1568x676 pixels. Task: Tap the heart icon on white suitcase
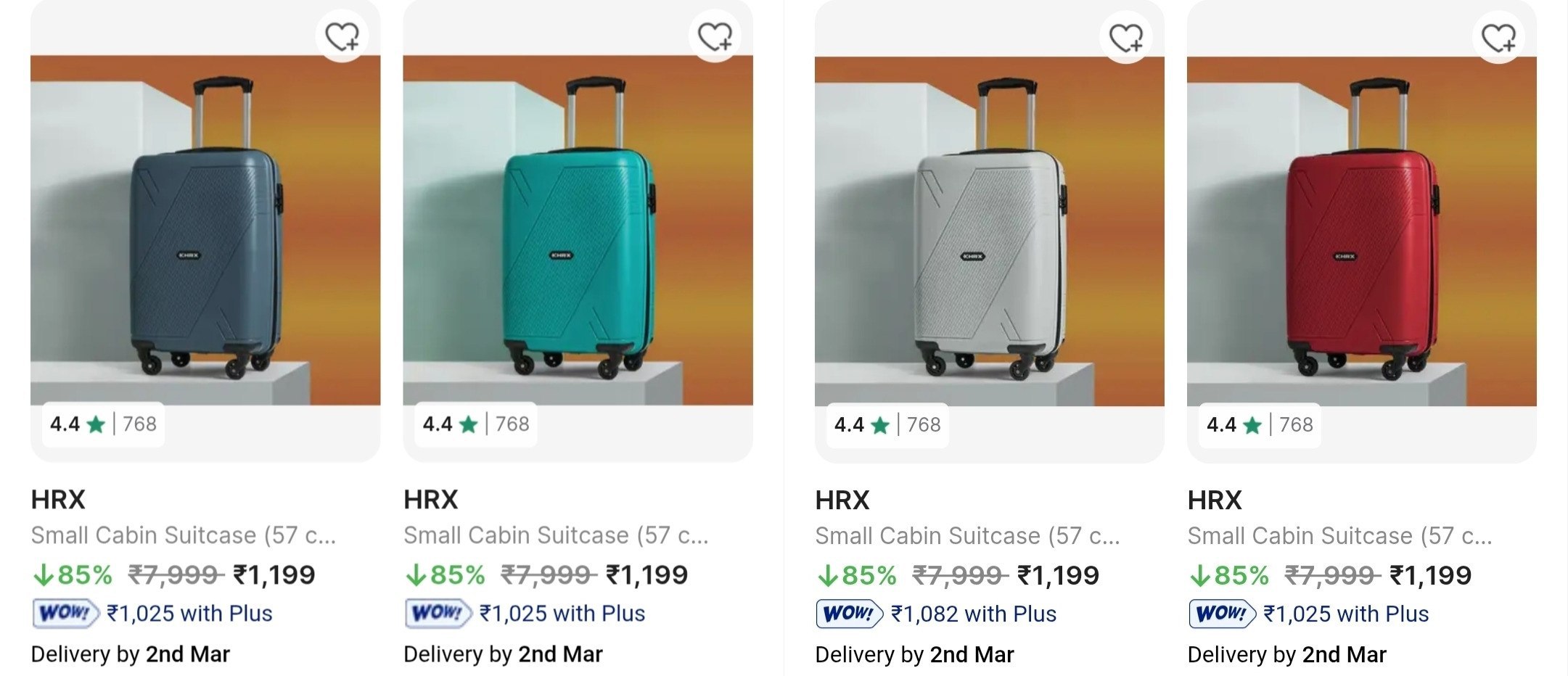pyautogui.click(x=1126, y=37)
